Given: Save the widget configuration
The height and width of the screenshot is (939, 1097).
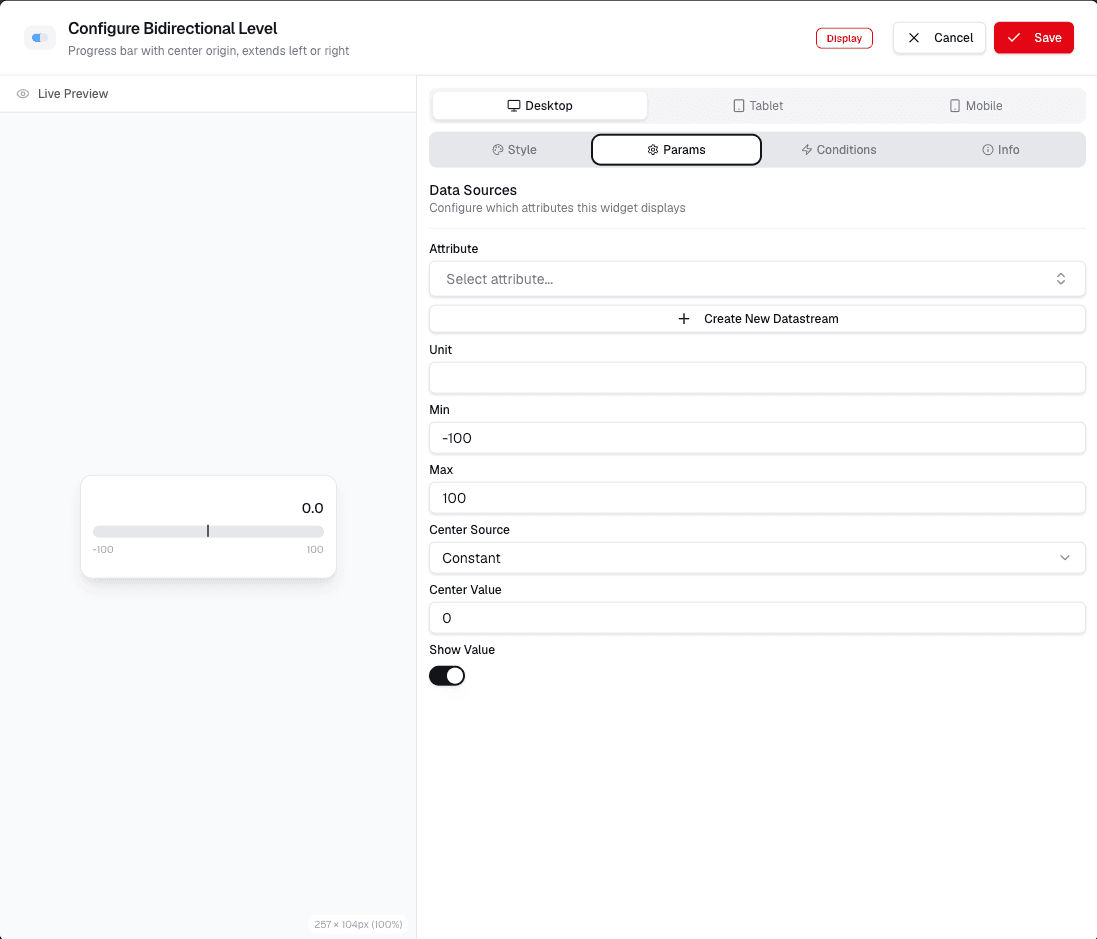Looking at the screenshot, I should [x=1033, y=38].
